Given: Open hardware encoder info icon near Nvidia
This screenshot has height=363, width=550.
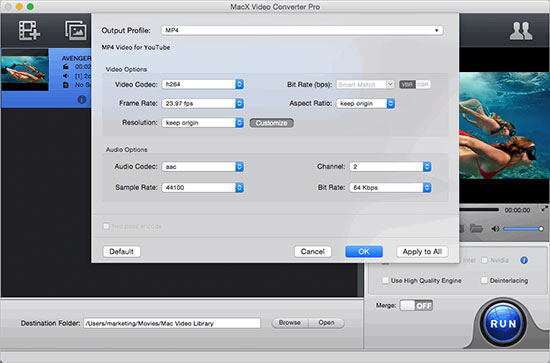Looking at the screenshot, I should (x=524, y=260).
